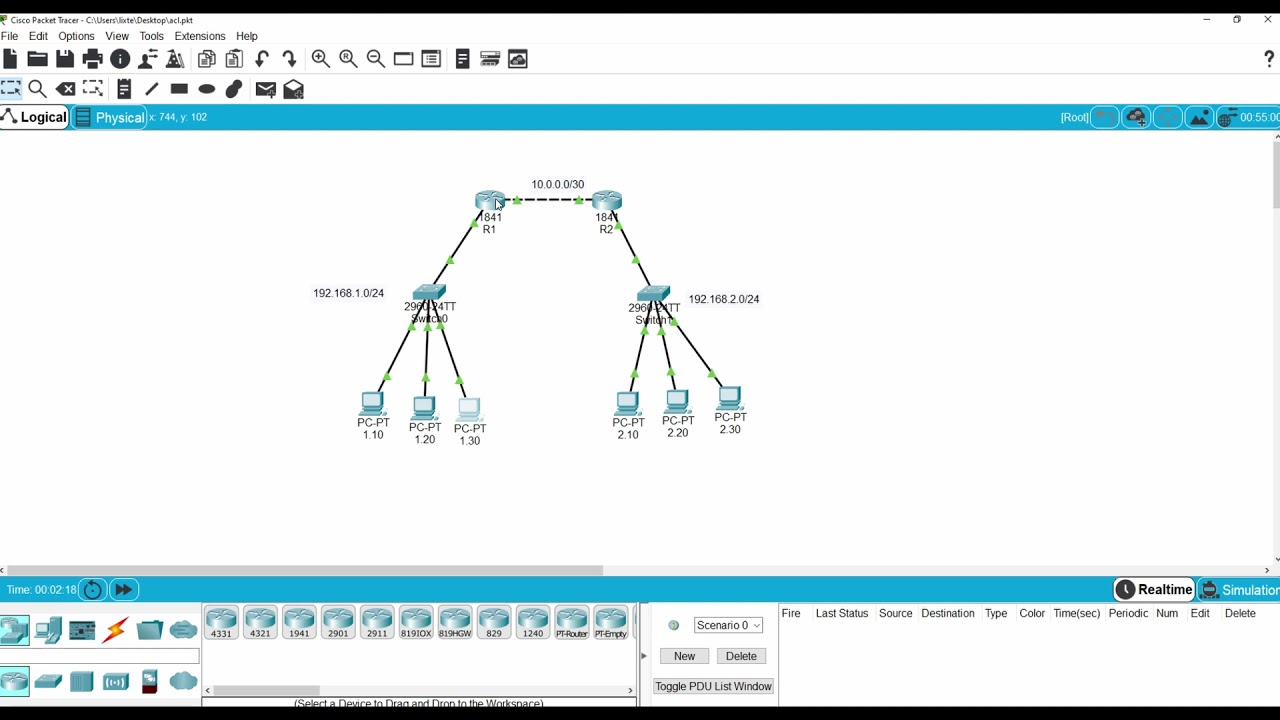The image size is (1280, 720).
Task: Switch to Physical workspace tab
Action: (x=109, y=117)
